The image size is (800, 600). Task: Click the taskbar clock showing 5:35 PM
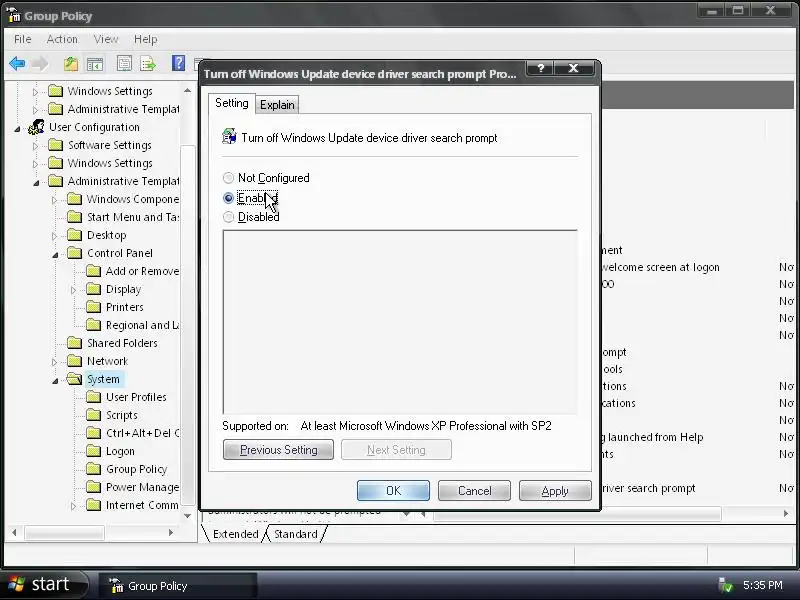[x=762, y=585]
